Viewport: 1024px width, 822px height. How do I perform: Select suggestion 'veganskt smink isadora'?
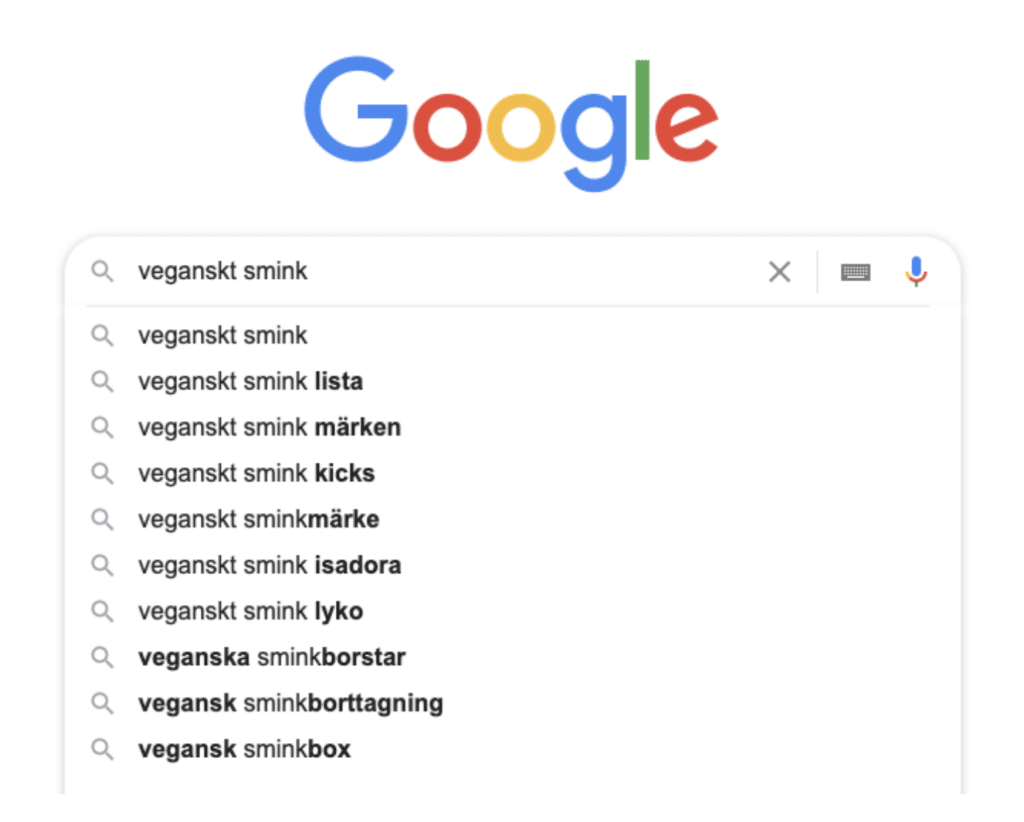click(x=269, y=565)
